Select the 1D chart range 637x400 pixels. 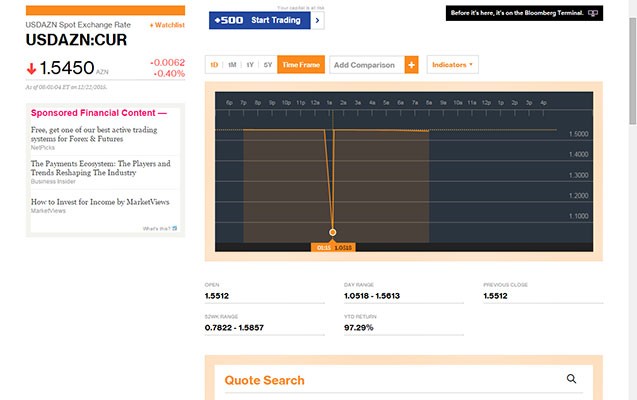click(214, 65)
